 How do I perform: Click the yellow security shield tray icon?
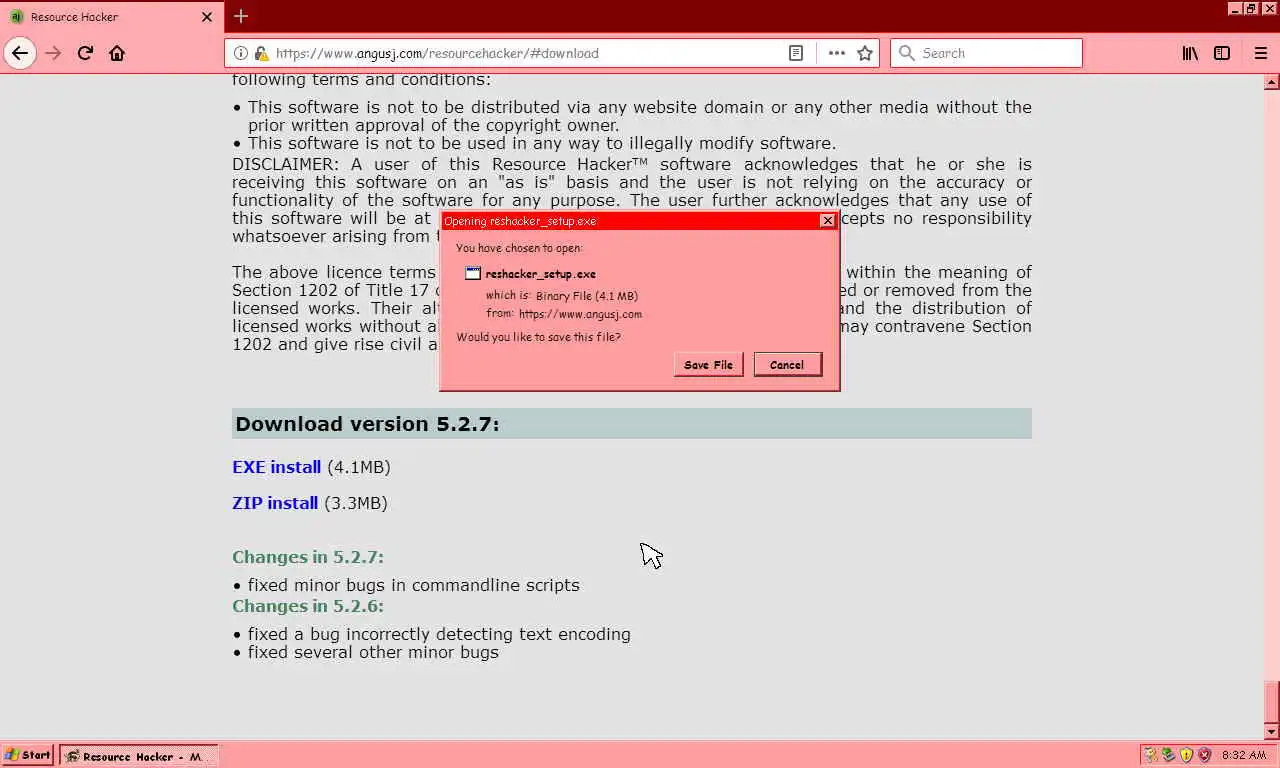click(1186, 755)
